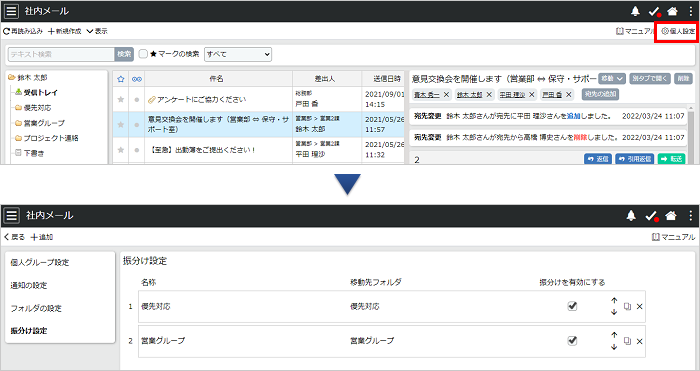Open the 営業グループ folder in the tree

(x=40, y=123)
